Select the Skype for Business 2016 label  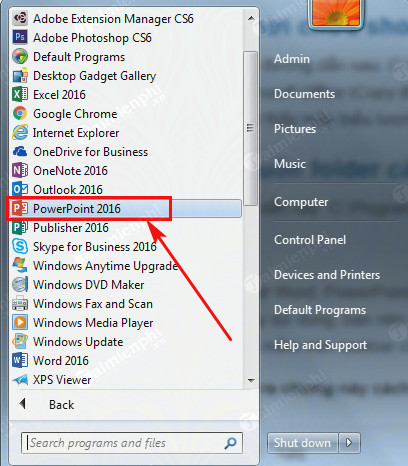(95, 247)
